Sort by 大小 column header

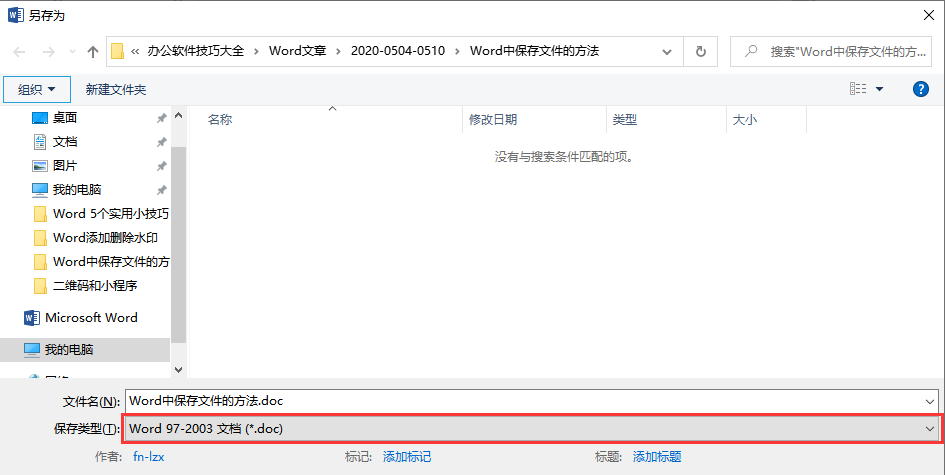pos(744,120)
